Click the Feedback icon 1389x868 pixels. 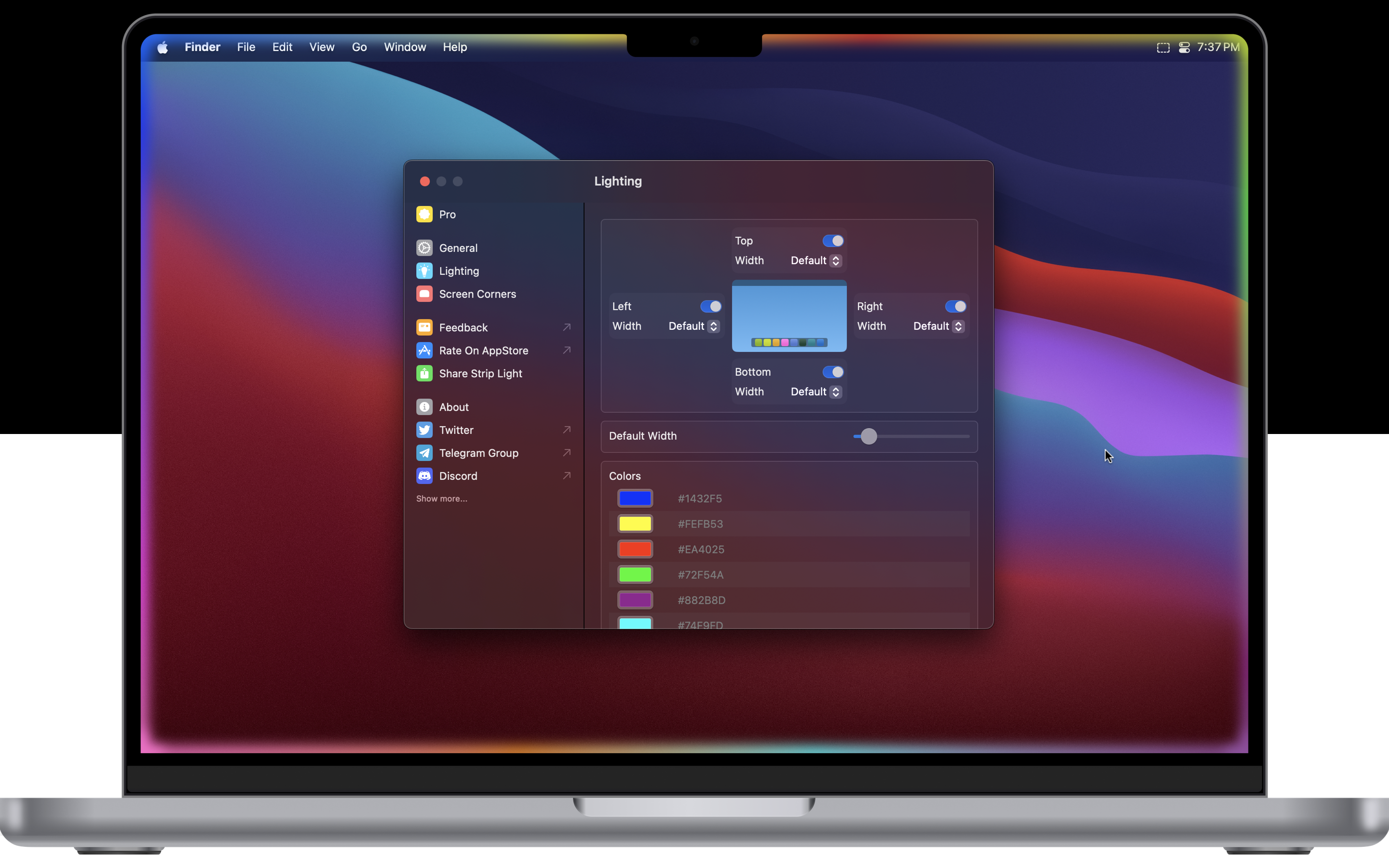click(424, 327)
